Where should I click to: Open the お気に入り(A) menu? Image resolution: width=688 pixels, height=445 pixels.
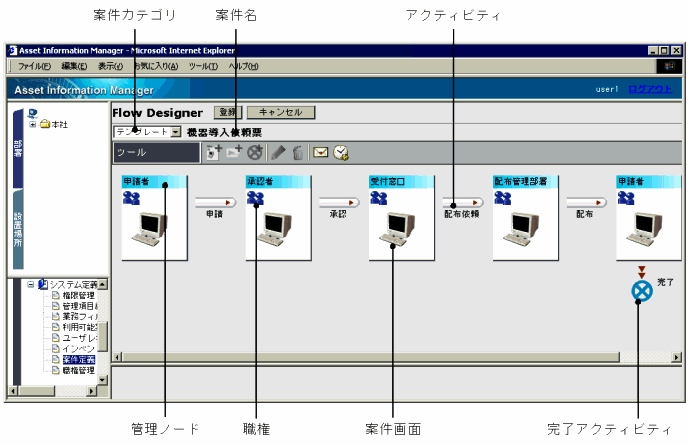tap(156, 66)
